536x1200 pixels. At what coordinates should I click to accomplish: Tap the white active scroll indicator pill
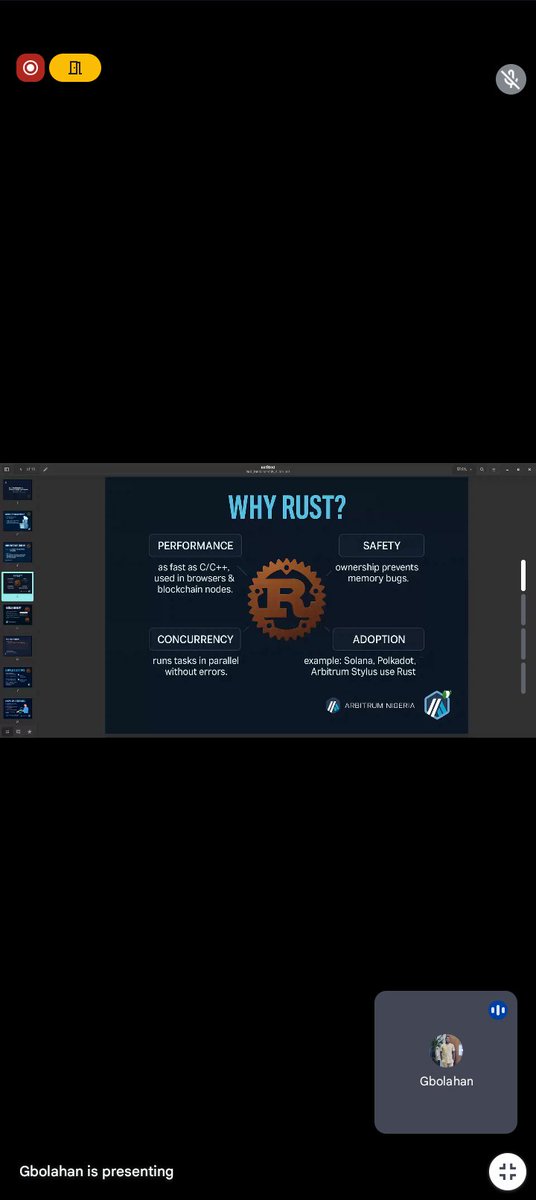click(x=523, y=575)
